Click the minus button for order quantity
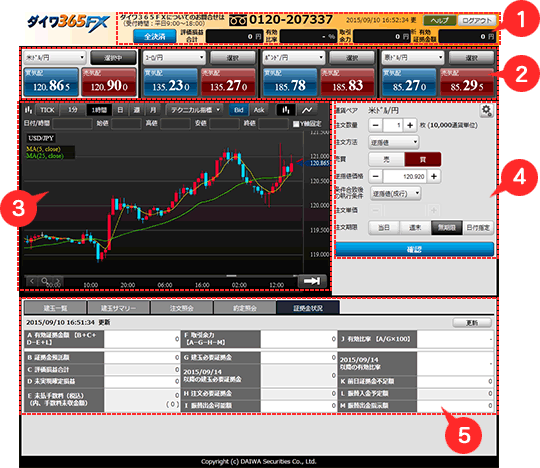Image resolution: width=540 pixels, height=468 pixels. pyautogui.click(x=376, y=125)
